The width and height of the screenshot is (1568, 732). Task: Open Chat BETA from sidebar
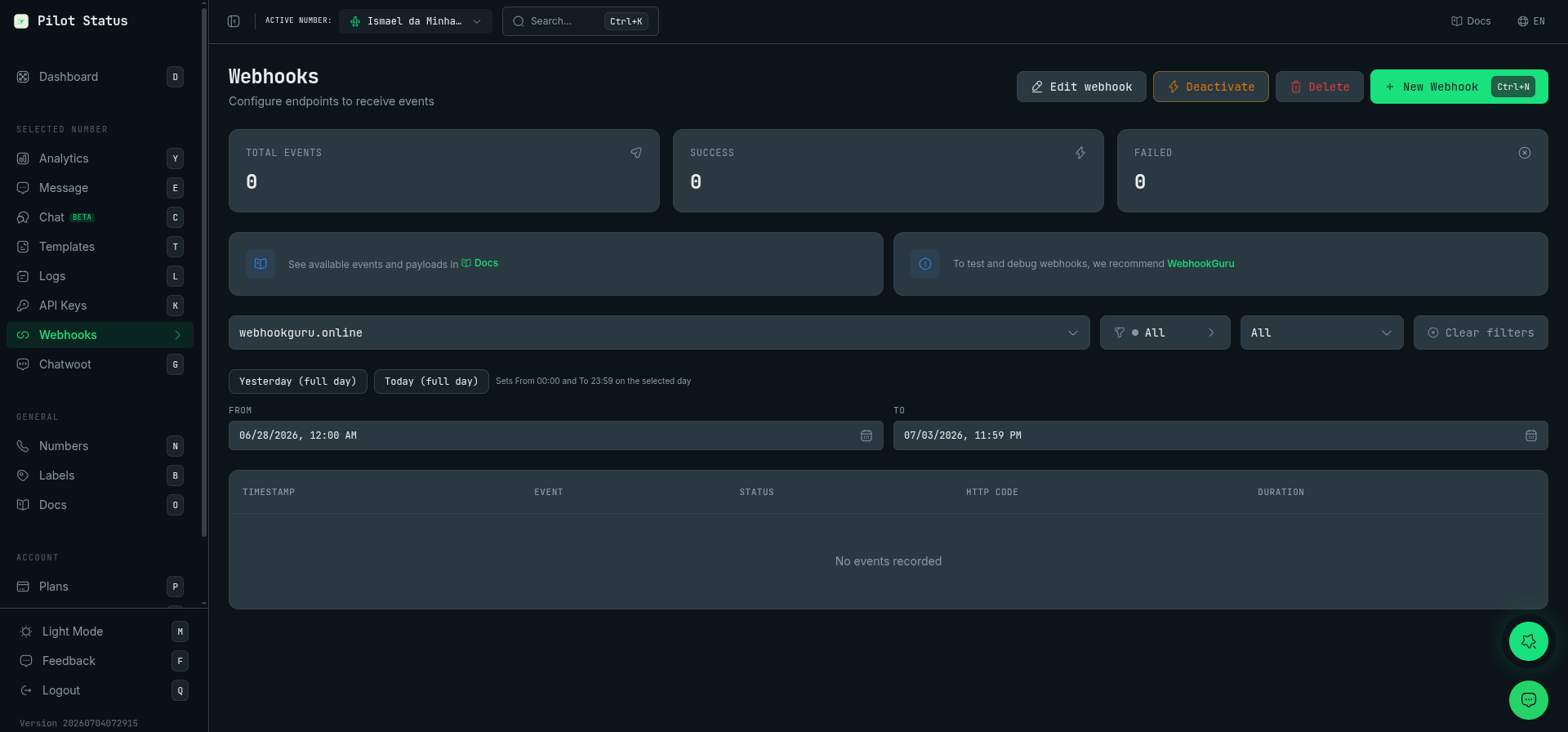tap(100, 217)
